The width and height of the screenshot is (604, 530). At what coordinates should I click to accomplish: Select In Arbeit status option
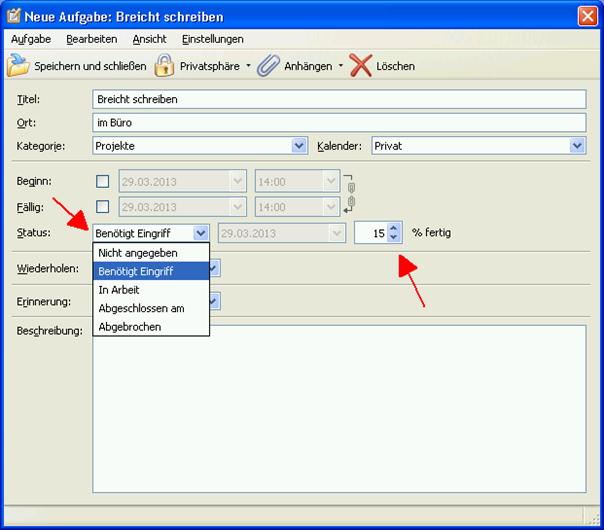[x=151, y=290]
